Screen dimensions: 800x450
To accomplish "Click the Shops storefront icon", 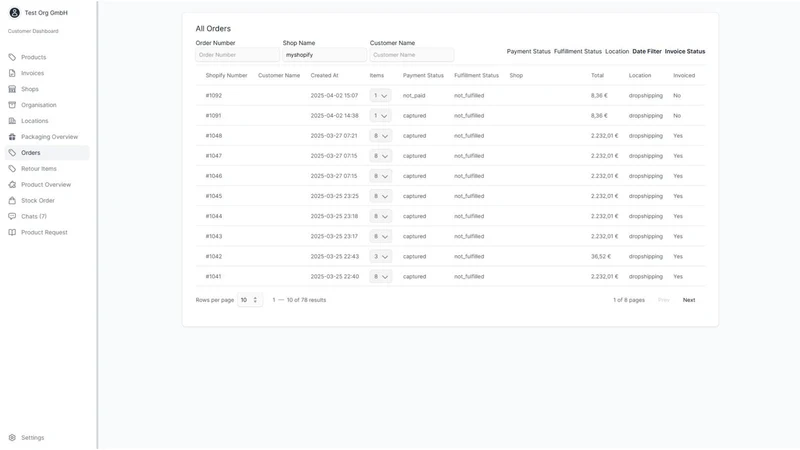I will [12, 89].
